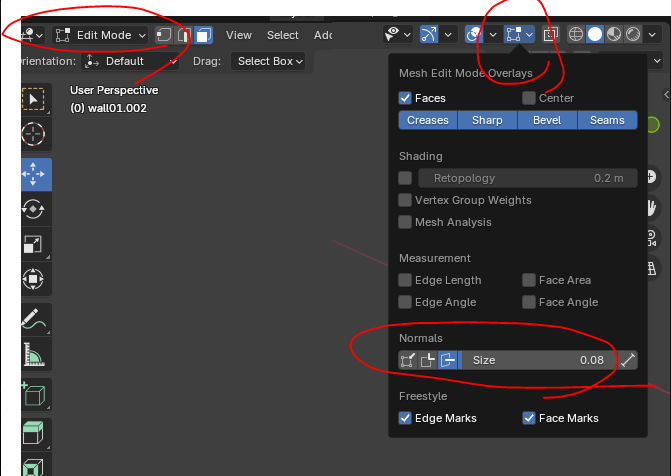Enable Edge Length measurement checkbox
This screenshot has width=671, height=476.
point(405,280)
